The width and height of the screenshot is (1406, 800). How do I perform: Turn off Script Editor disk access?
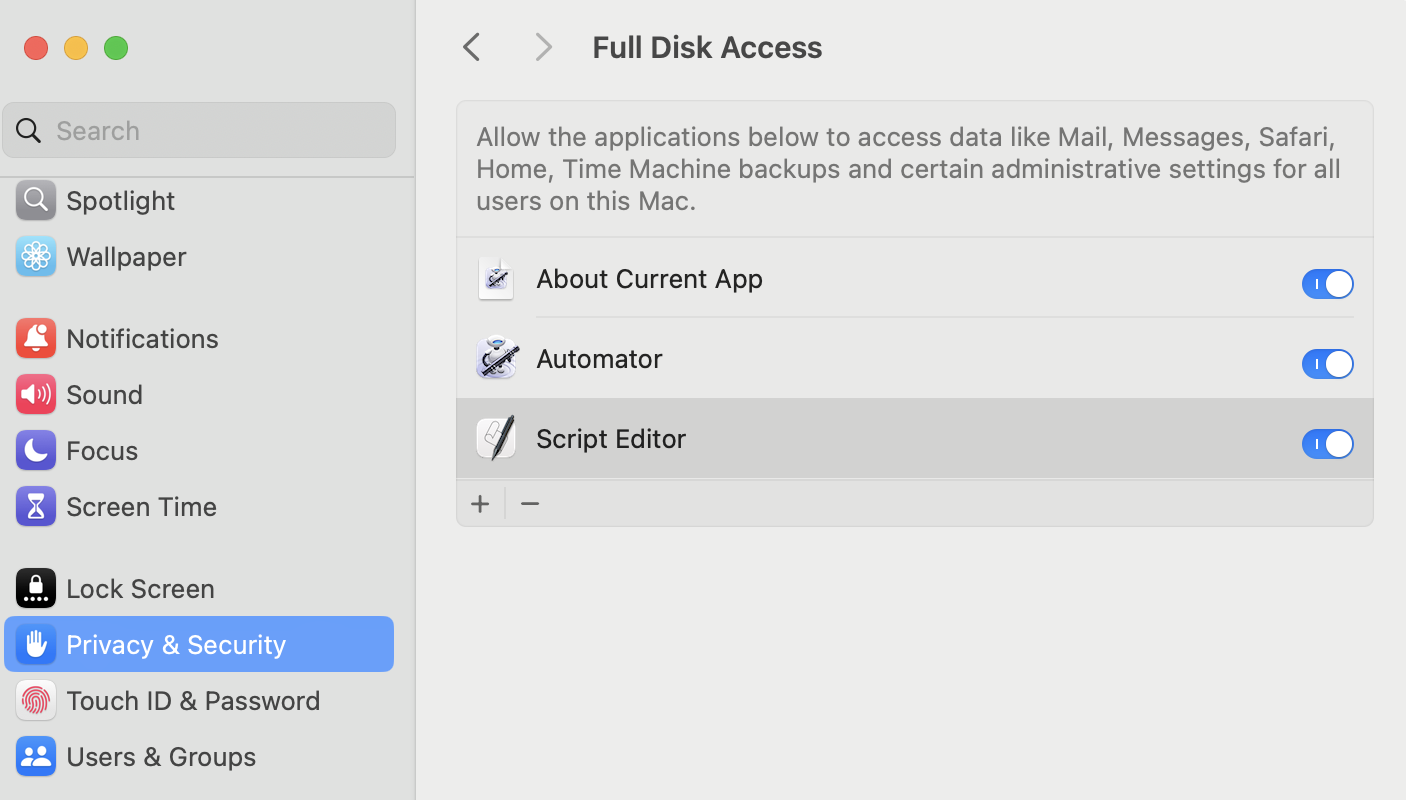[x=1327, y=444]
